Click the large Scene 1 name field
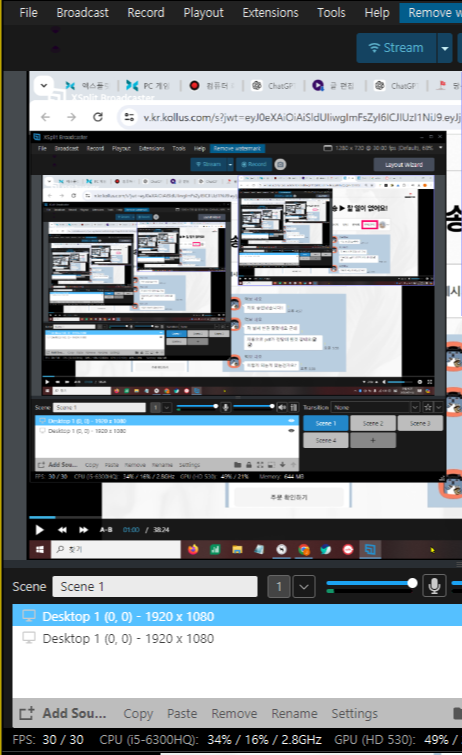 pos(155,586)
